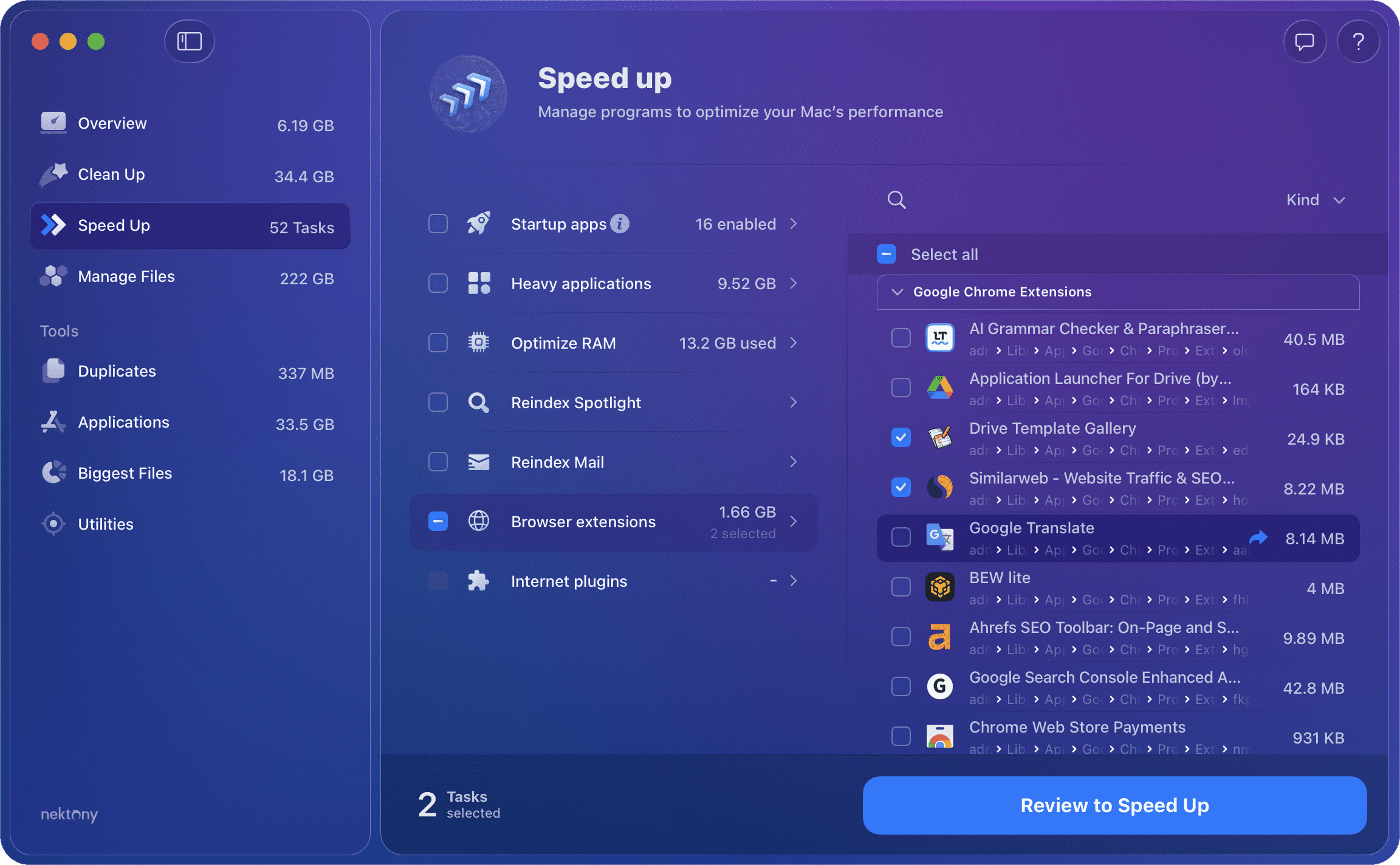The width and height of the screenshot is (1400, 865).
Task: Go to Manage Files in the sidebar
Action: pos(126,277)
